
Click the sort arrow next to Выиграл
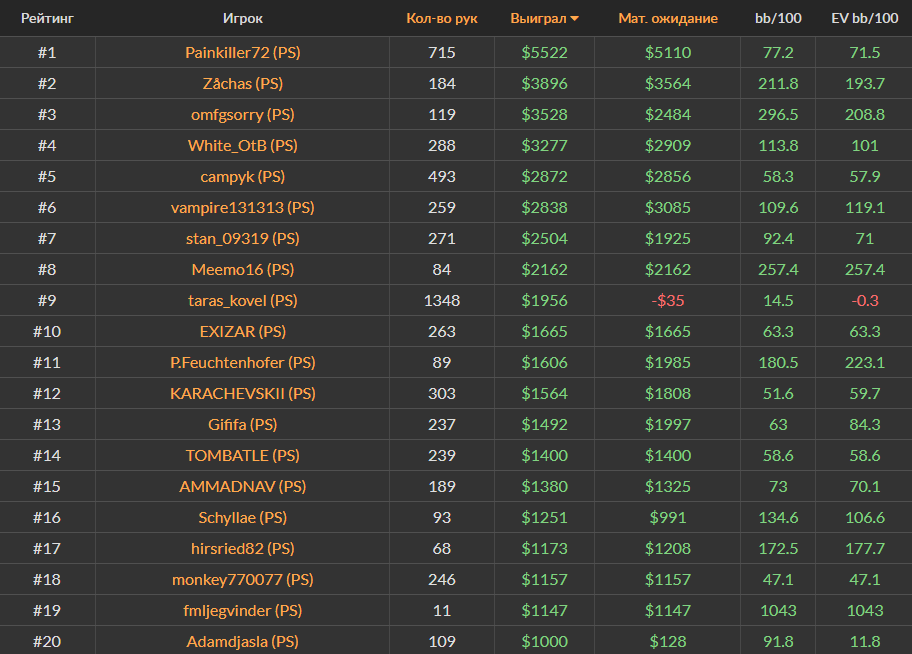[574, 19]
